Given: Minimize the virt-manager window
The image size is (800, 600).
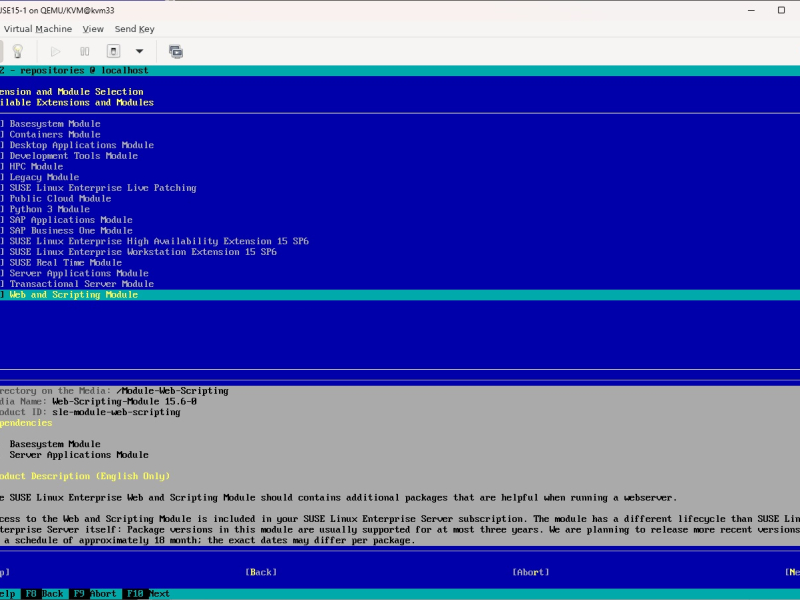Looking at the screenshot, I should click(x=751, y=10).
